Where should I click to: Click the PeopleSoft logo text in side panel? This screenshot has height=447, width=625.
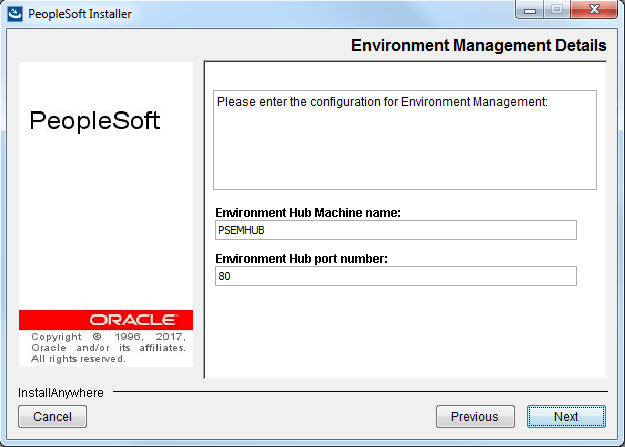click(x=95, y=121)
